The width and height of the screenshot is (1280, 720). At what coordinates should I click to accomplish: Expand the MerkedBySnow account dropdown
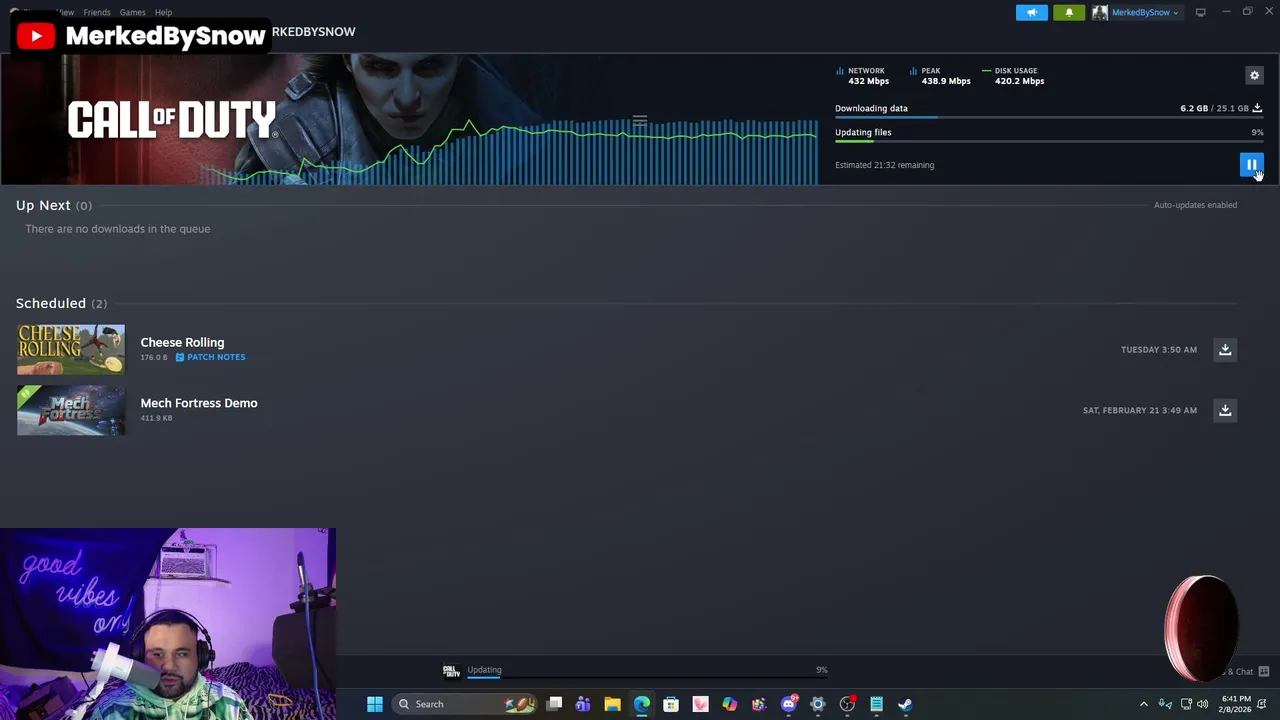click(x=1136, y=12)
